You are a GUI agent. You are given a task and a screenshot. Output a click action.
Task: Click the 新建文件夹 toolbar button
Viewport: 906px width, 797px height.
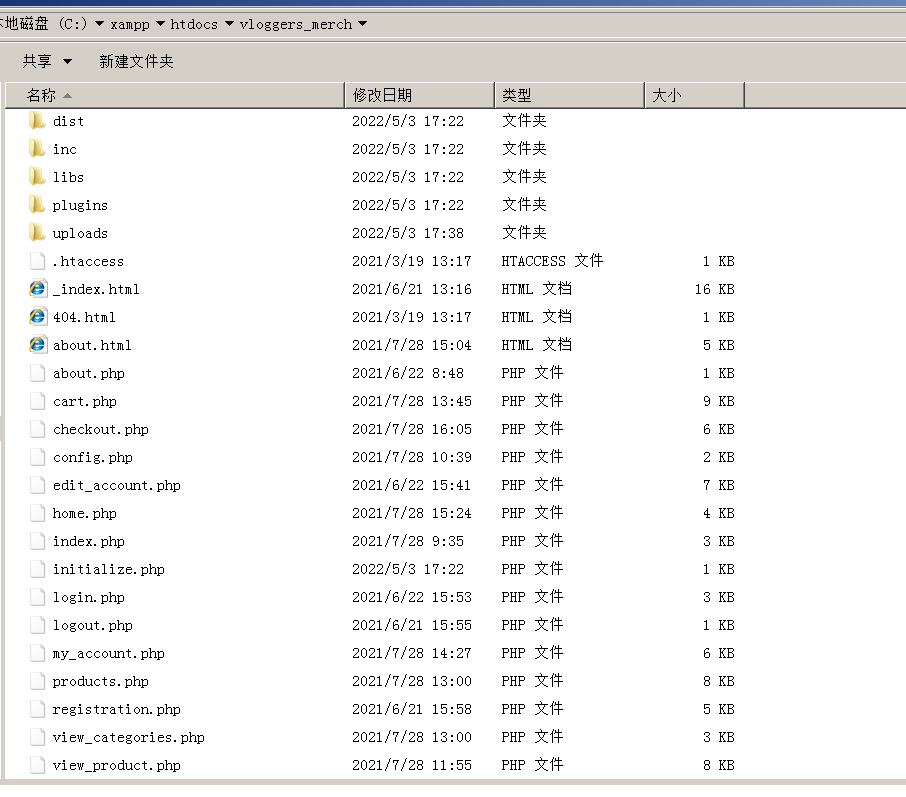tap(136, 61)
